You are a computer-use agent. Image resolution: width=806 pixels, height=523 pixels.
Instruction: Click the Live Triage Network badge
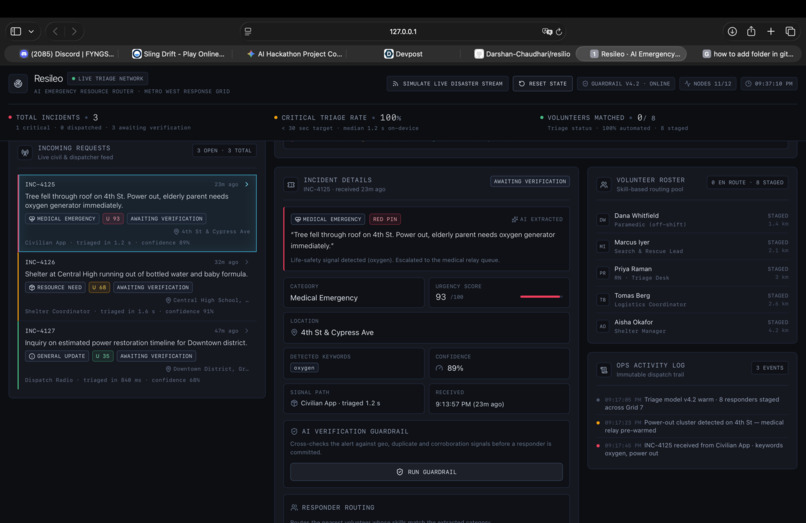[x=107, y=79]
